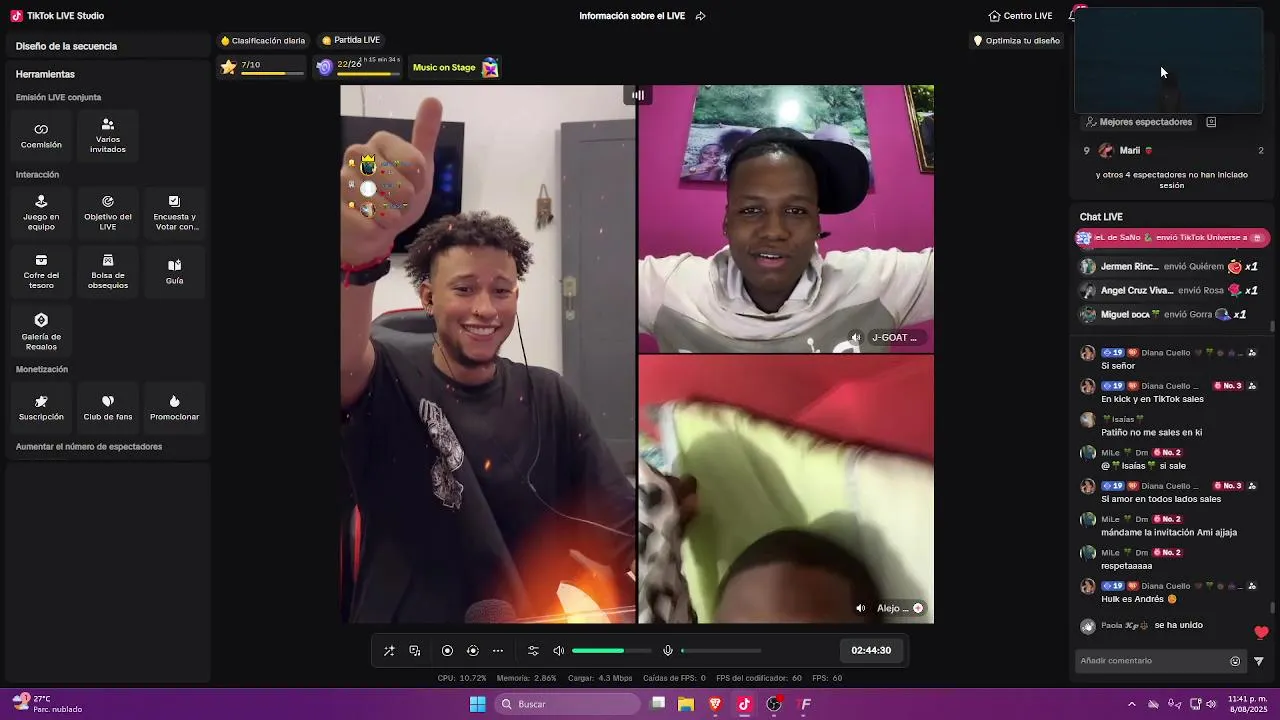Click the 02:44:30 live timer

tap(871, 650)
